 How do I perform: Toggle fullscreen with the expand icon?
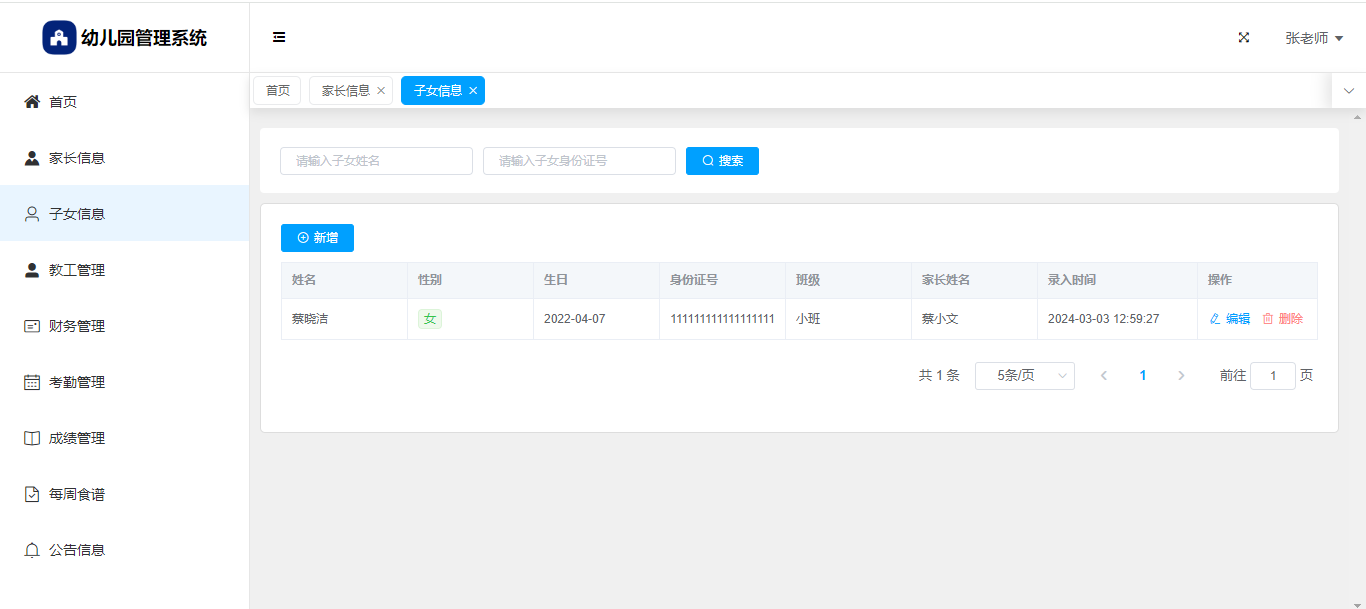[1244, 38]
